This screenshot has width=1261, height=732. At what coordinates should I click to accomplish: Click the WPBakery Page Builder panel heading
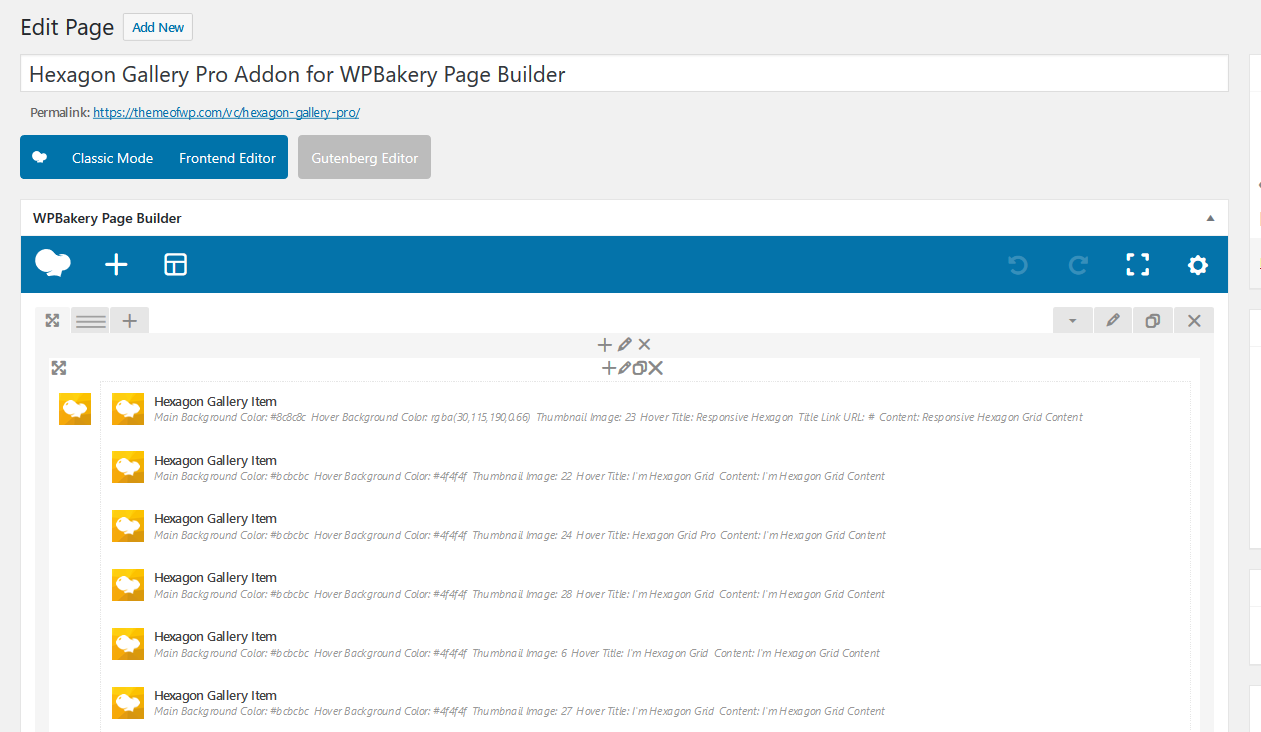pos(107,218)
